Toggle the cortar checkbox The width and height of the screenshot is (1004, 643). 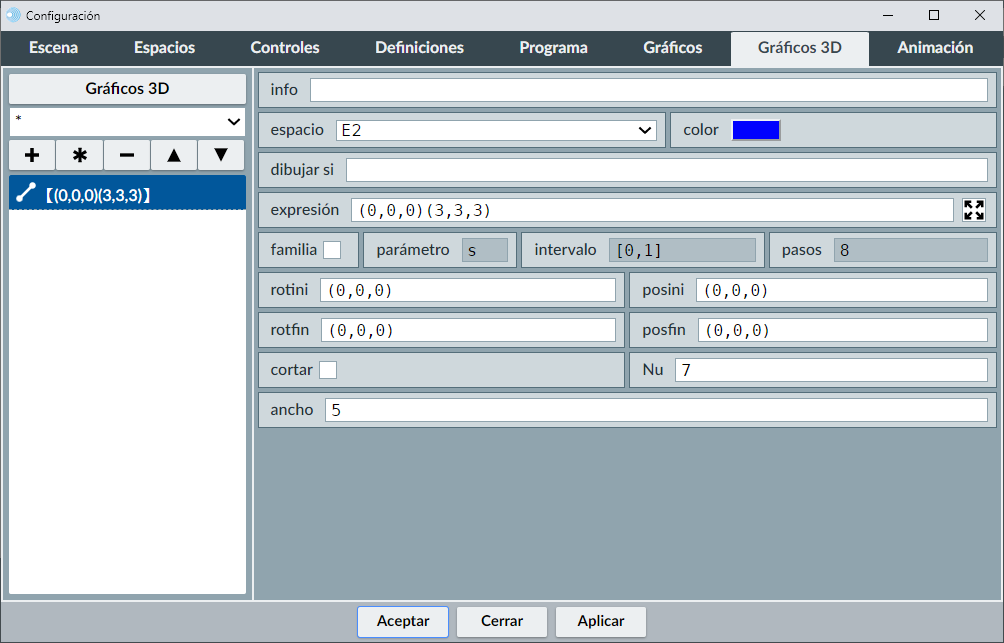pyautogui.click(x=328, y=370)
